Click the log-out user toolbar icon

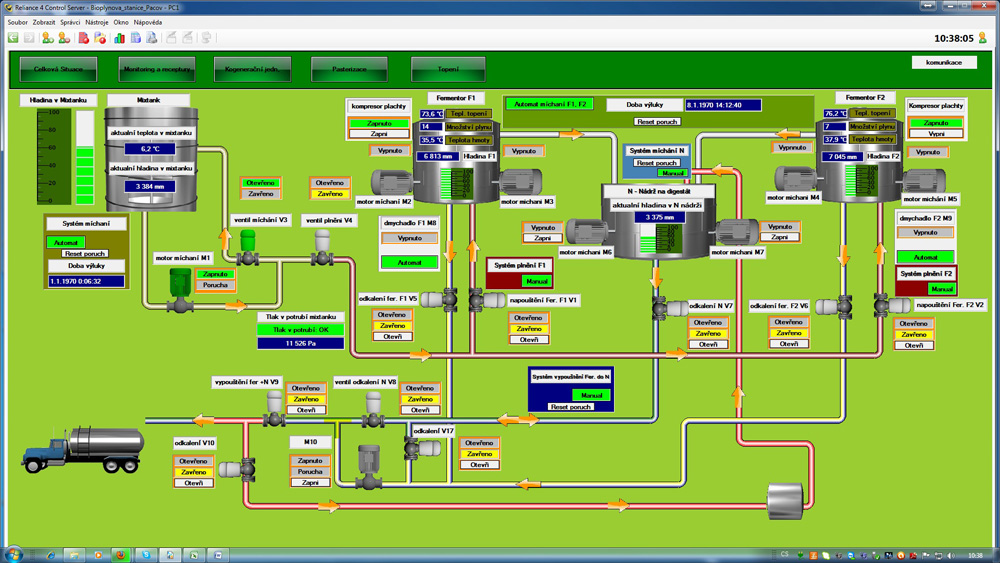pos(64,38)
